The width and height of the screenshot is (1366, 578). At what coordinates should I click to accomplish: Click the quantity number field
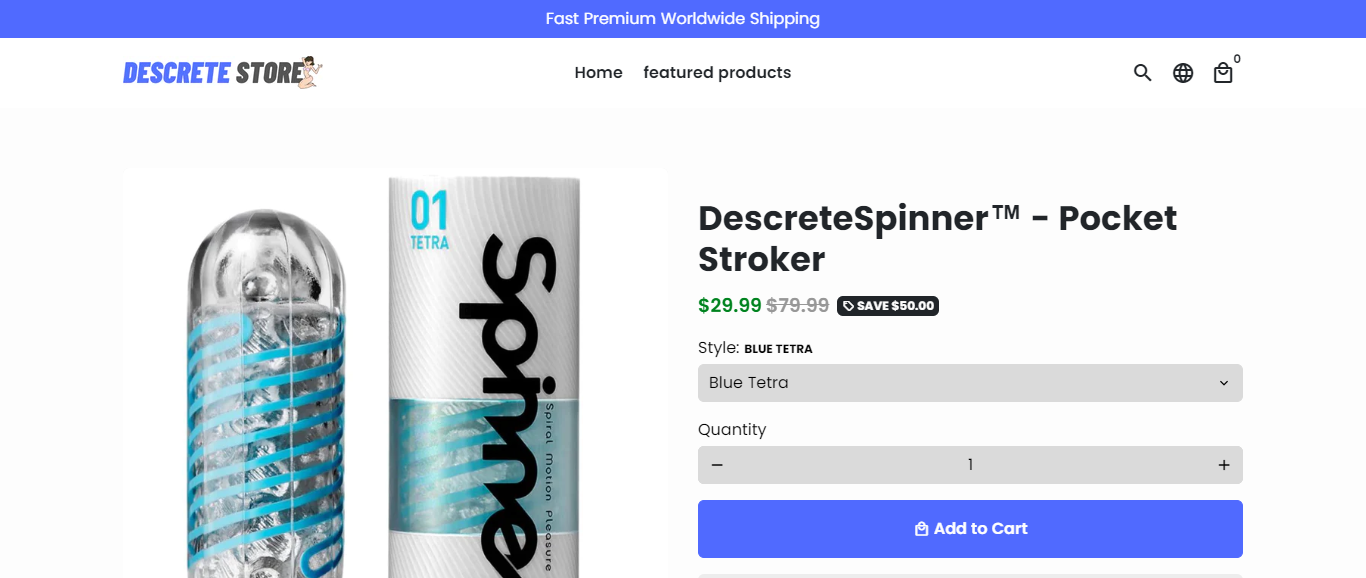(x=970, y=465)
